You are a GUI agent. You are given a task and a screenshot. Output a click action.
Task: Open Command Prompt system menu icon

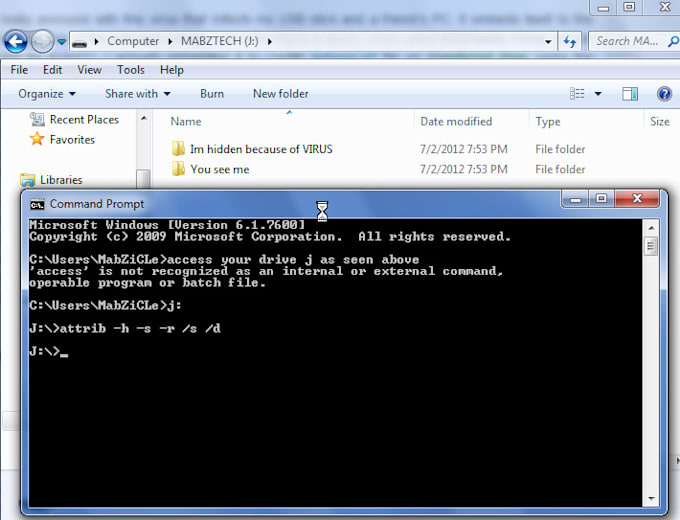pos(37,204)
